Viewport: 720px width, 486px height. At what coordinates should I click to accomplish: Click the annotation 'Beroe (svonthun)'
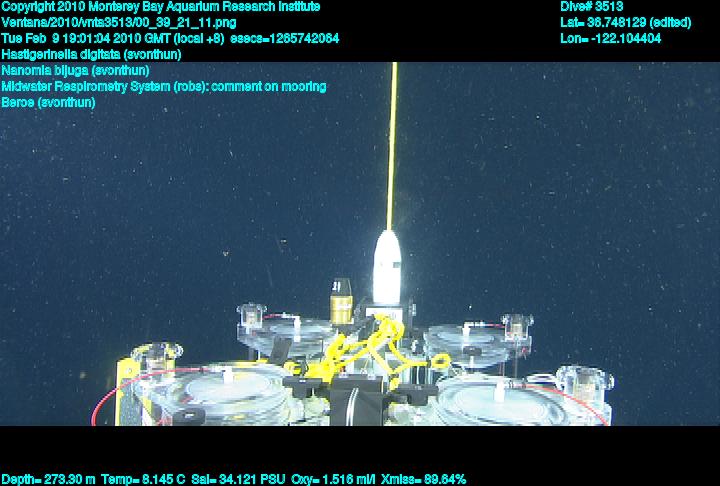[x=48, y=102]
